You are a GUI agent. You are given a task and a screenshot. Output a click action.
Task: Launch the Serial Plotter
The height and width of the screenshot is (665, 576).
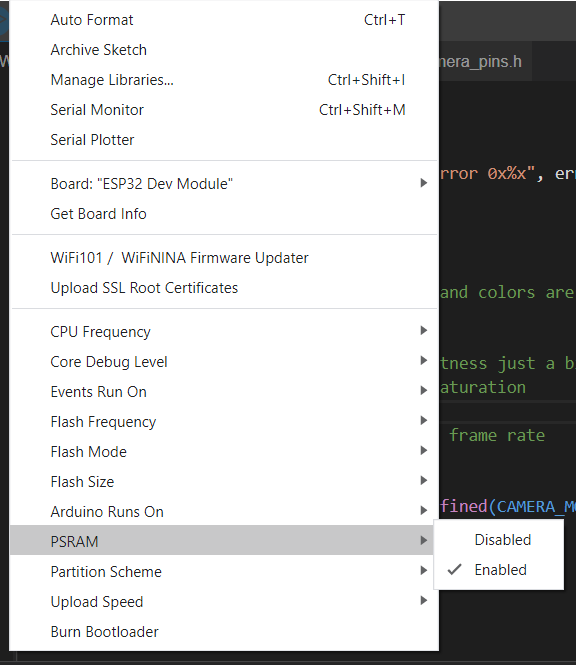click(224, 140)
